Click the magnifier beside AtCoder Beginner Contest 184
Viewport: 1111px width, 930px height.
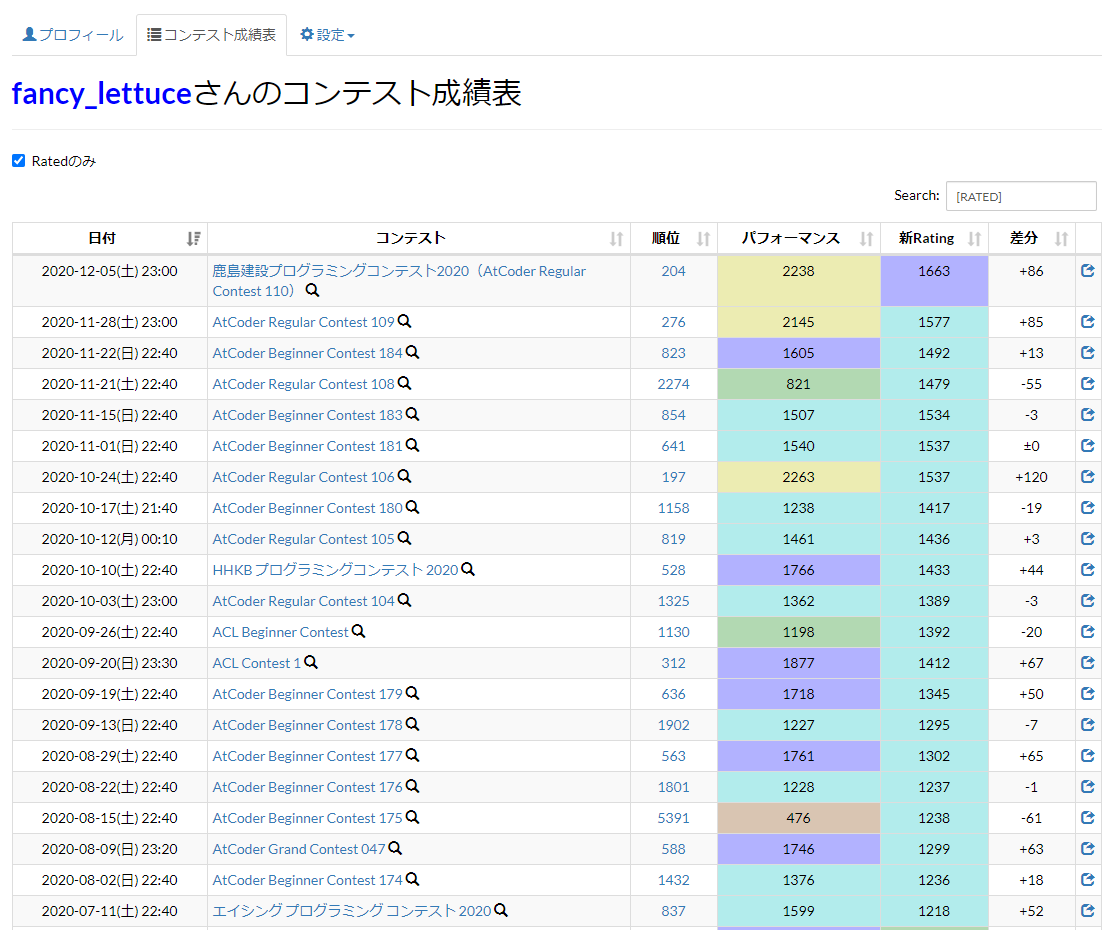point(412,353)
